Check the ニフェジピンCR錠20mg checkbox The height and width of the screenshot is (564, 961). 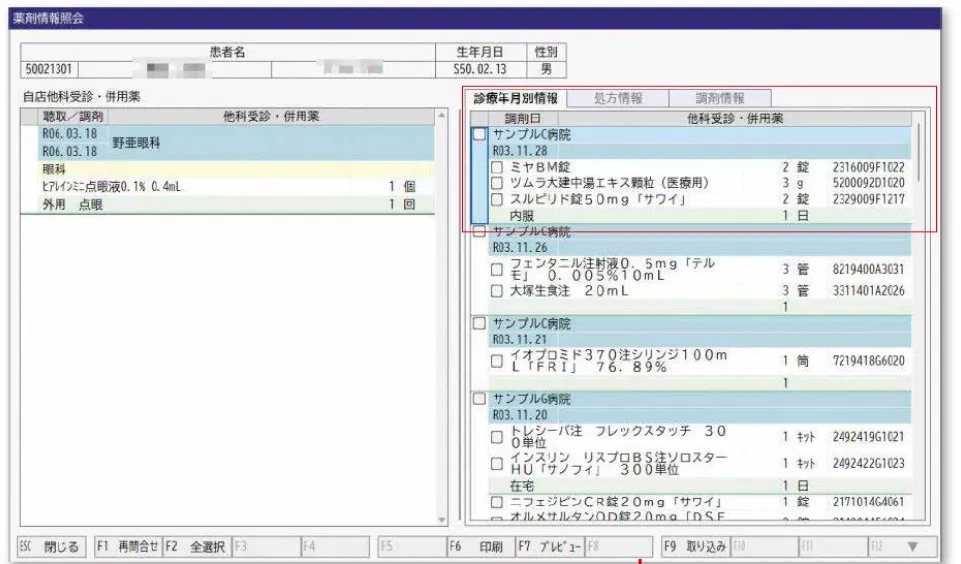coord(497,502)
